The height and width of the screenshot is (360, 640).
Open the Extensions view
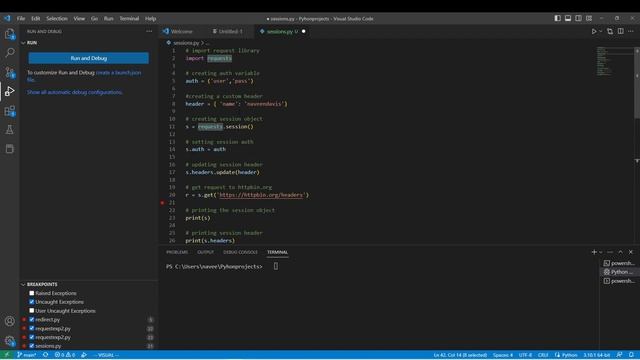pos(9,111)
